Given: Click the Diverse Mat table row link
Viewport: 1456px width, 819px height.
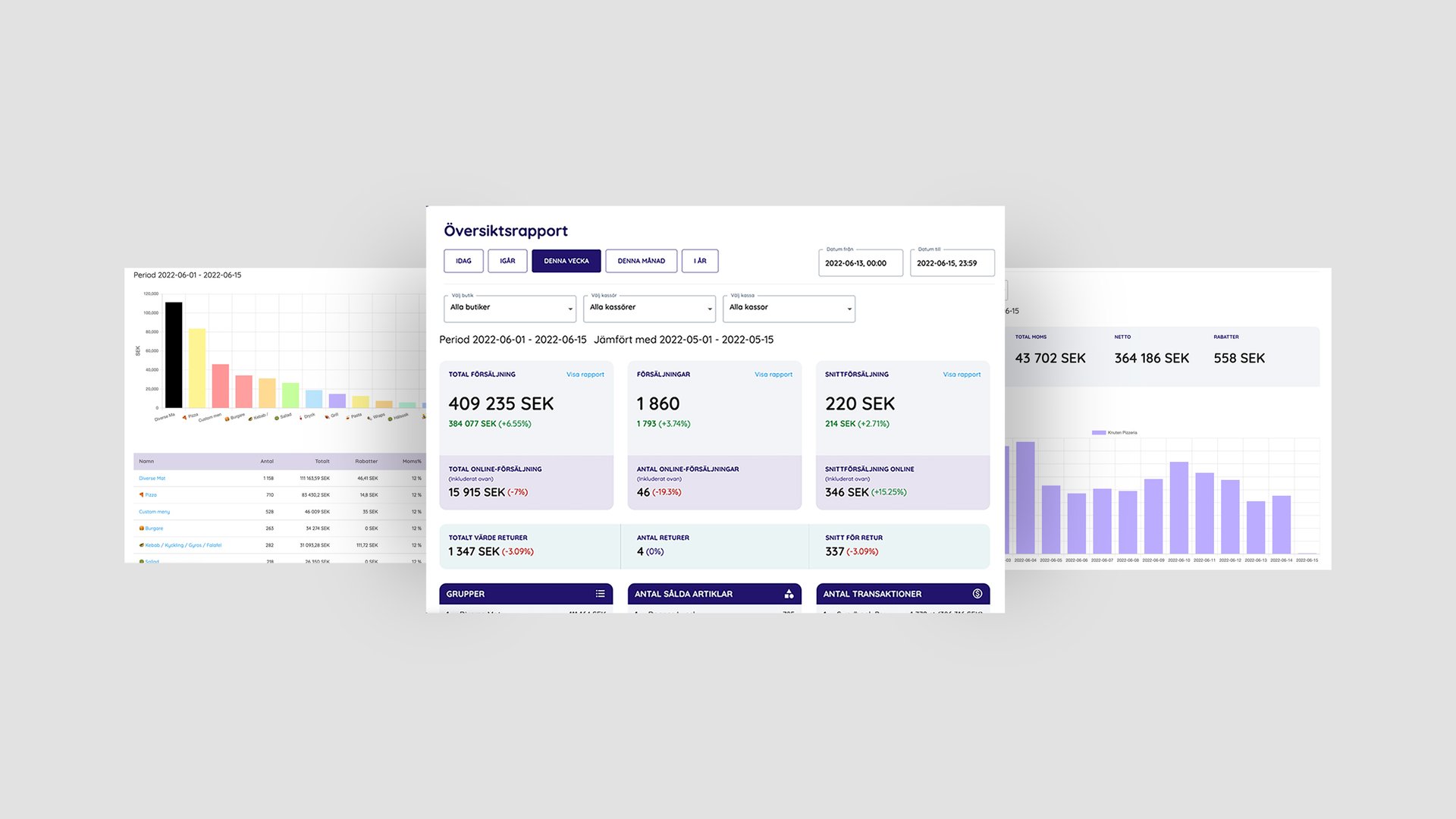Looking at the screenshot, I should (x=152, y=479).
